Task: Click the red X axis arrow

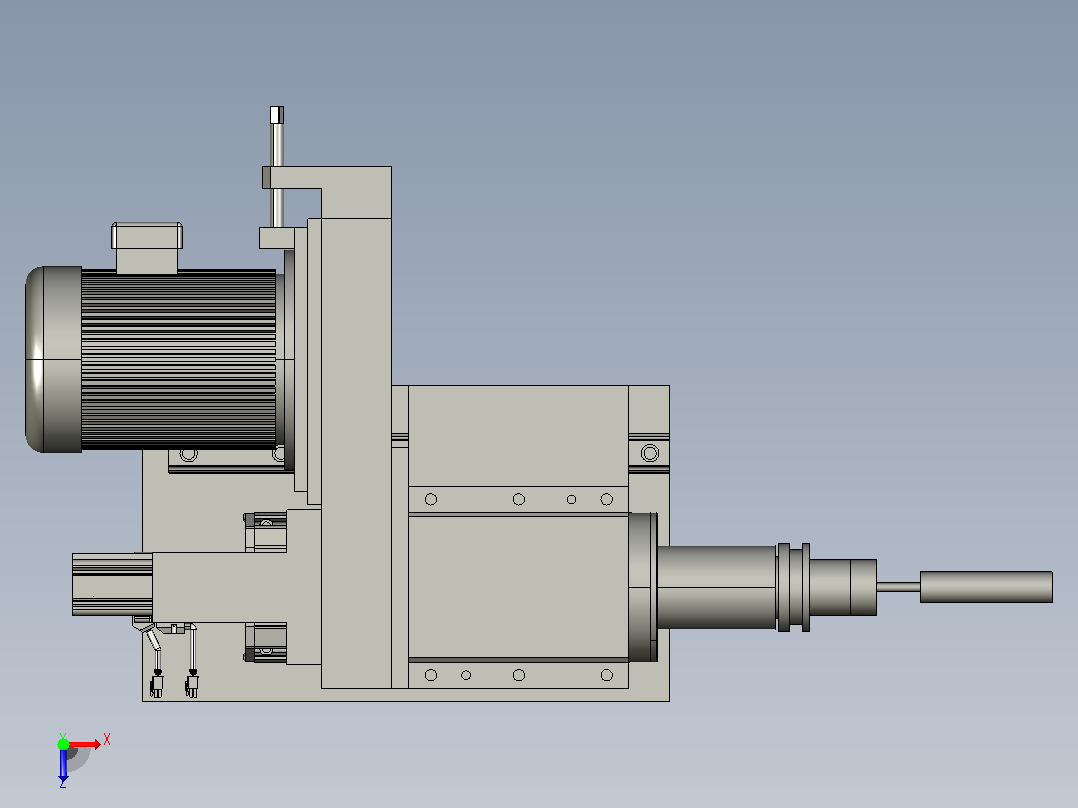Action: (x=85, y=744)
